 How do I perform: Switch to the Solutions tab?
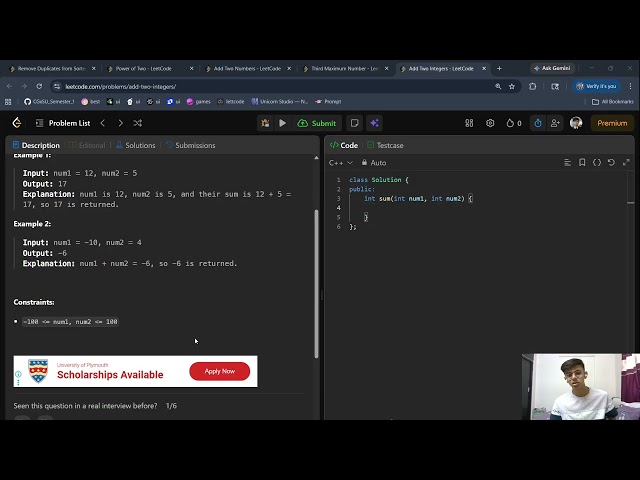tap(136, 145)
